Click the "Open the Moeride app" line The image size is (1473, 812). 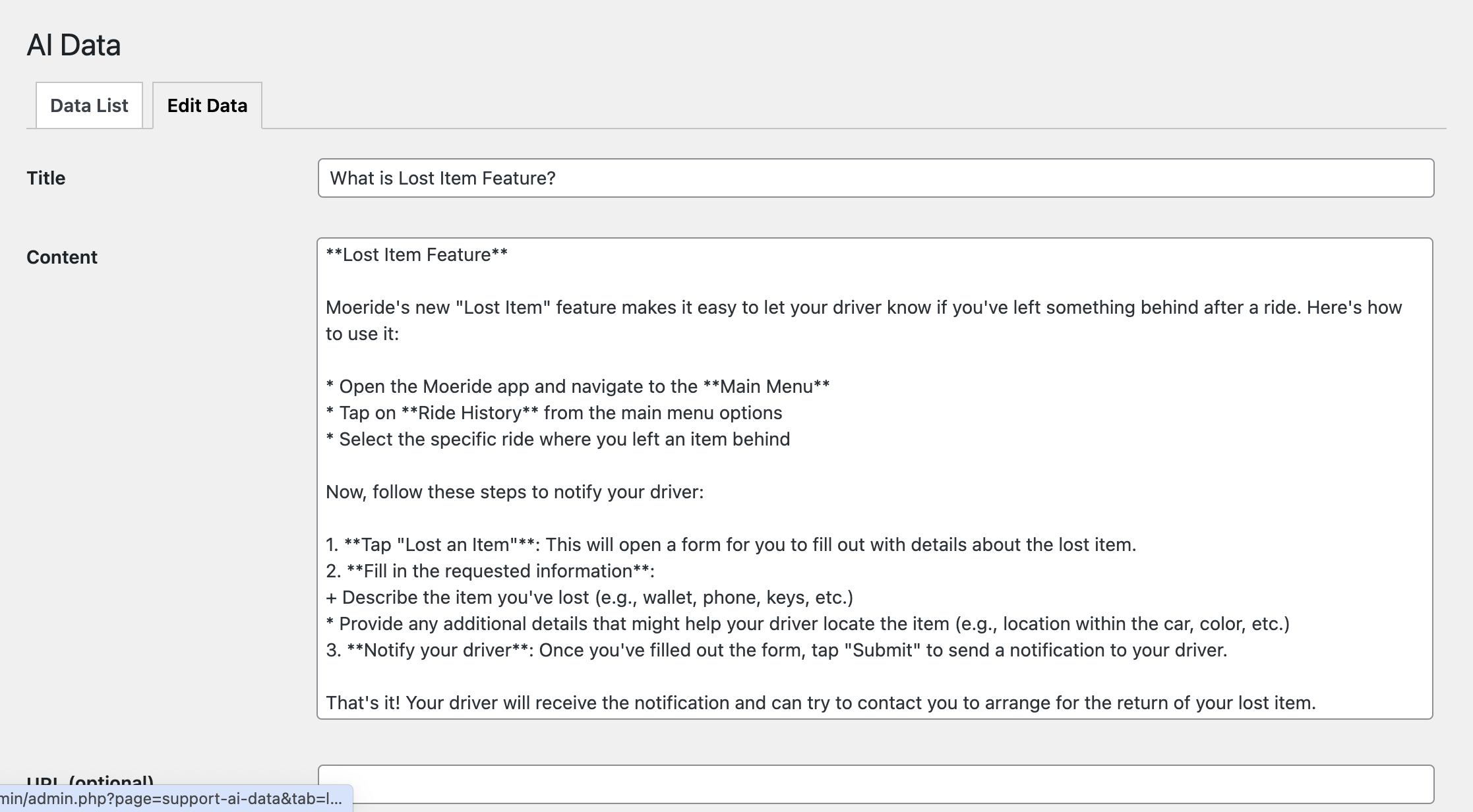pyautogui.click(x=578, y=387)
